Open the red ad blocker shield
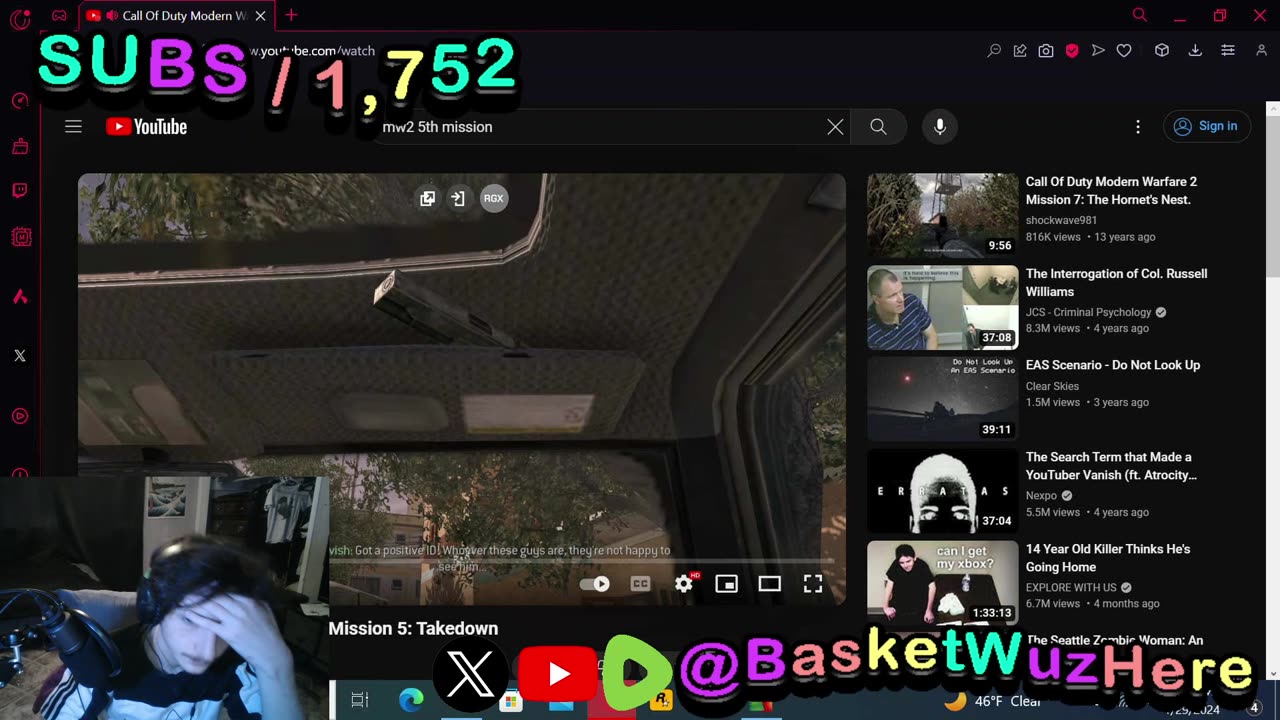The width and height of the screenshot is (1280, 720). click(x=1072, y=51)
